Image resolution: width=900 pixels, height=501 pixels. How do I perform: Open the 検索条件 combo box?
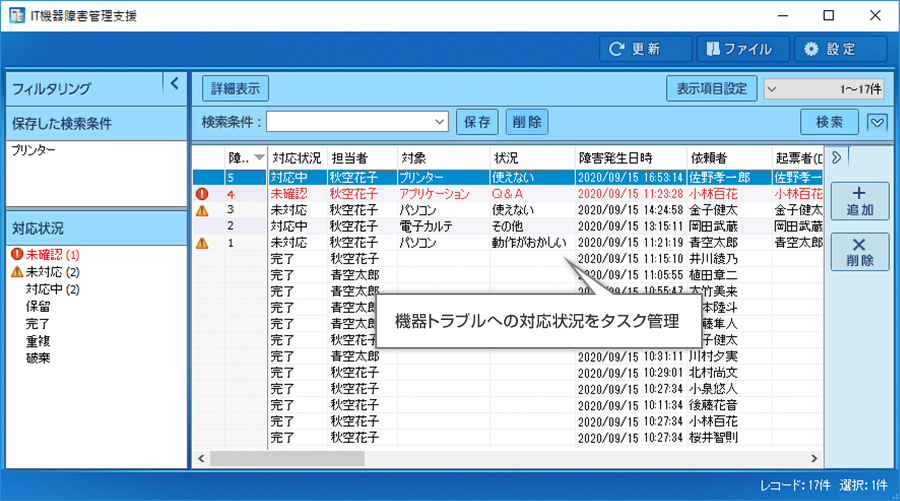point(357,122)
